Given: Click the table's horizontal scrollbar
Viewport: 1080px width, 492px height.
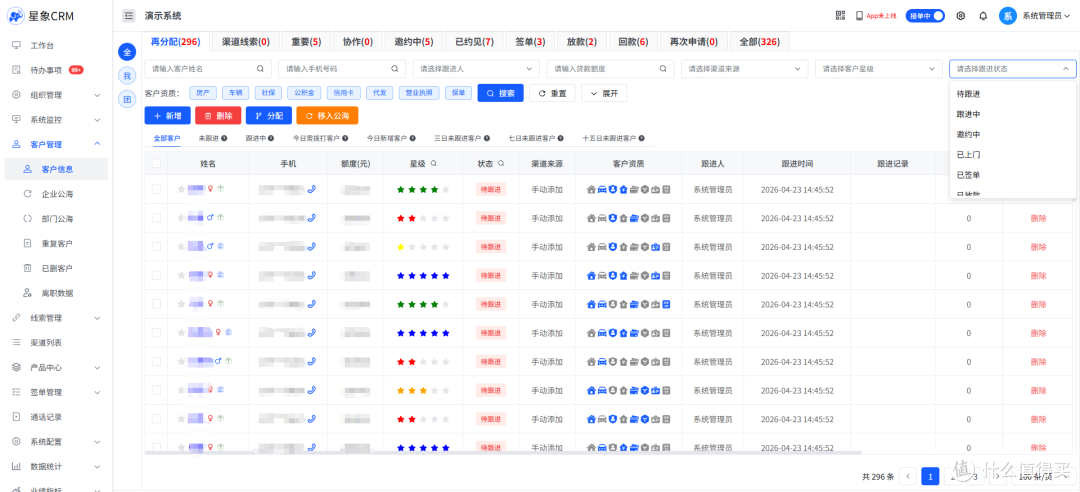Looking at the screenshot, I should 503,453.
